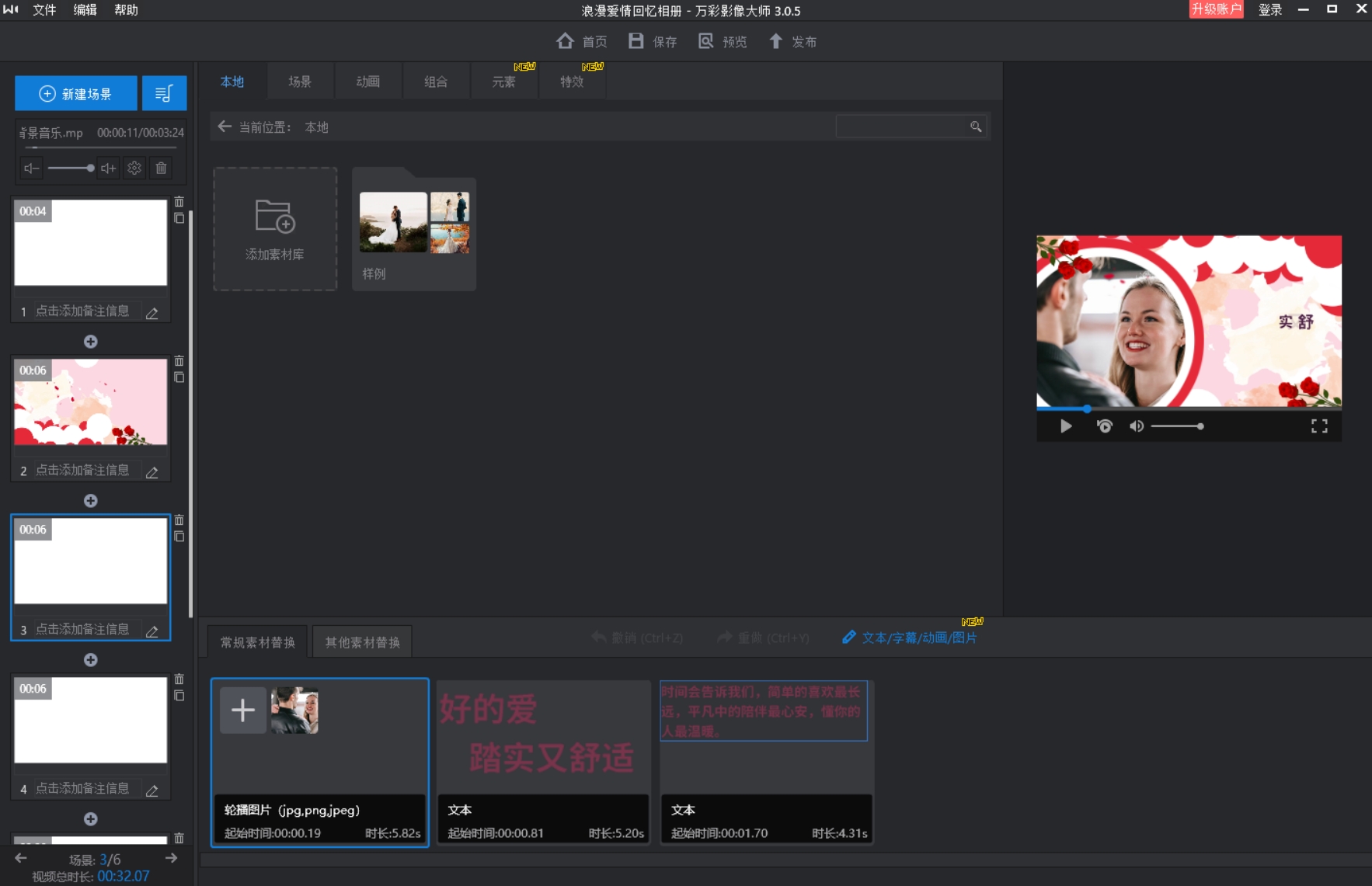
Task: Delete scene 2 with trash icon
Action: click(179, 361)
